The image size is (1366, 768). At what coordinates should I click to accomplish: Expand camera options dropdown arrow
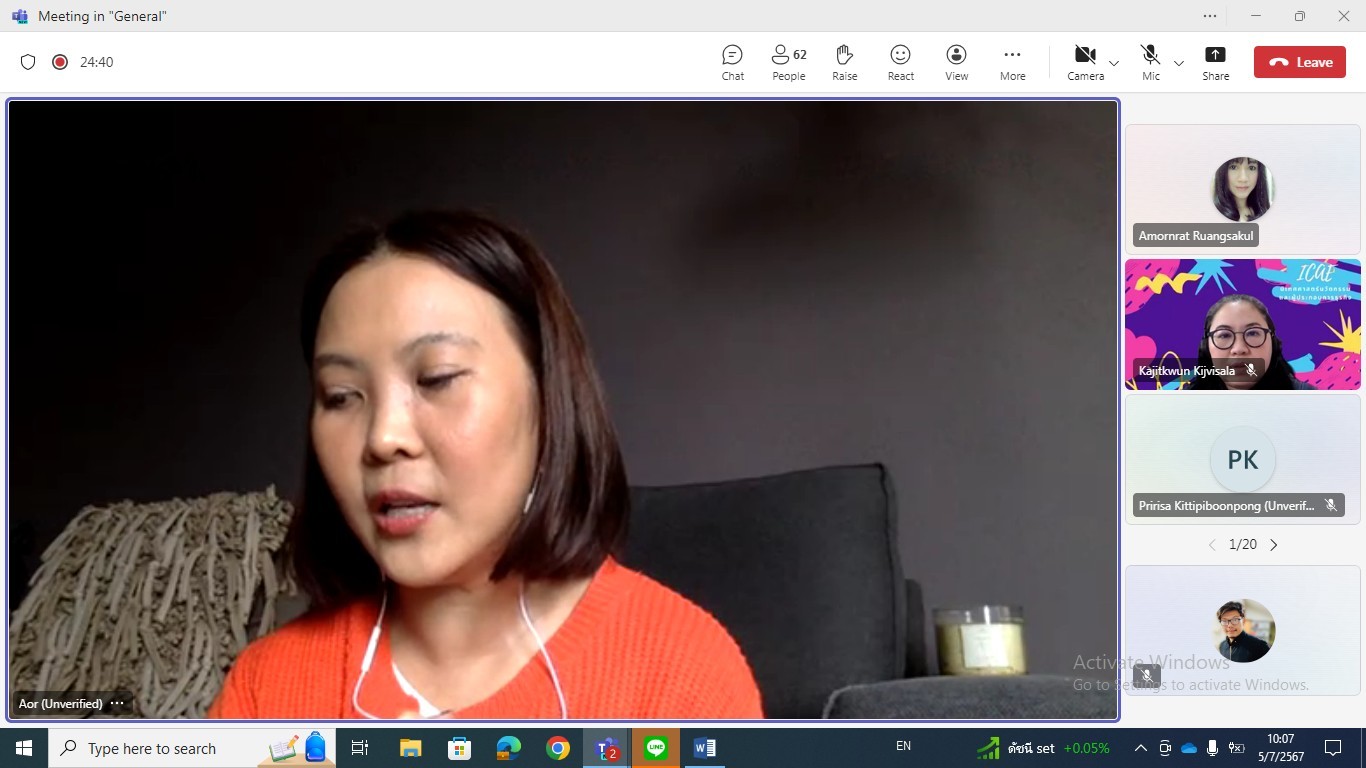[1114, 63]
